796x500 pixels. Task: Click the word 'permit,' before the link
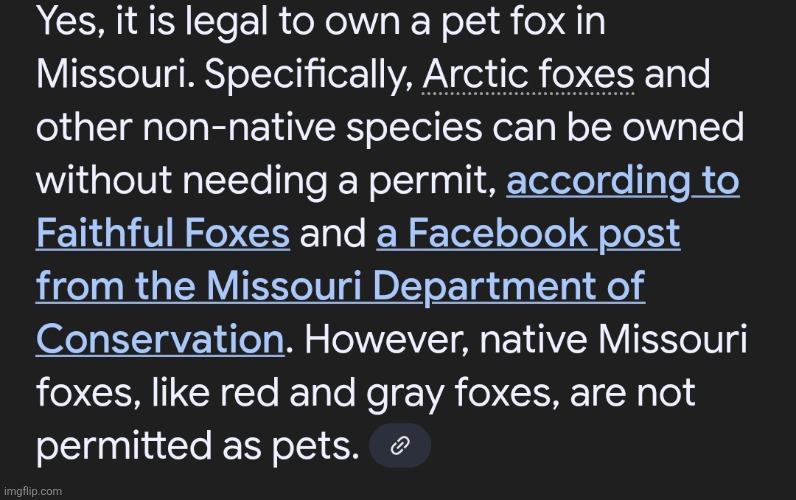[x=433, y=180]
